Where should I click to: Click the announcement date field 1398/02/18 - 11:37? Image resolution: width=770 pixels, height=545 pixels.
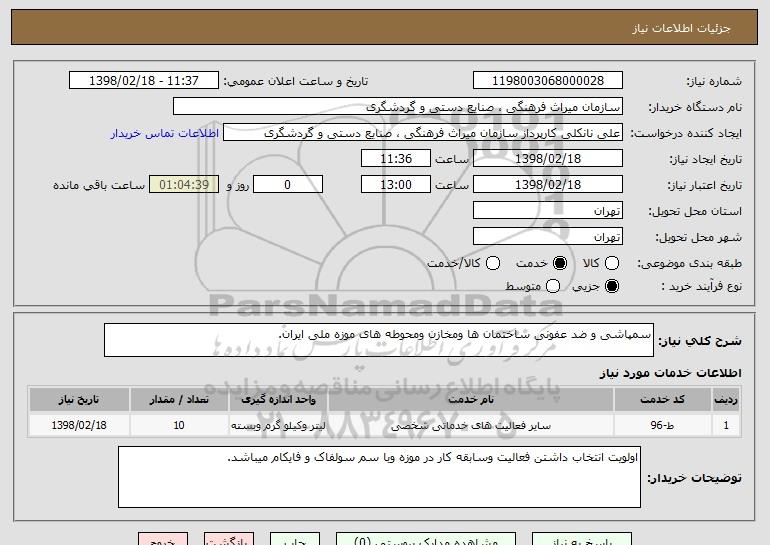click(x=144, y=81)
